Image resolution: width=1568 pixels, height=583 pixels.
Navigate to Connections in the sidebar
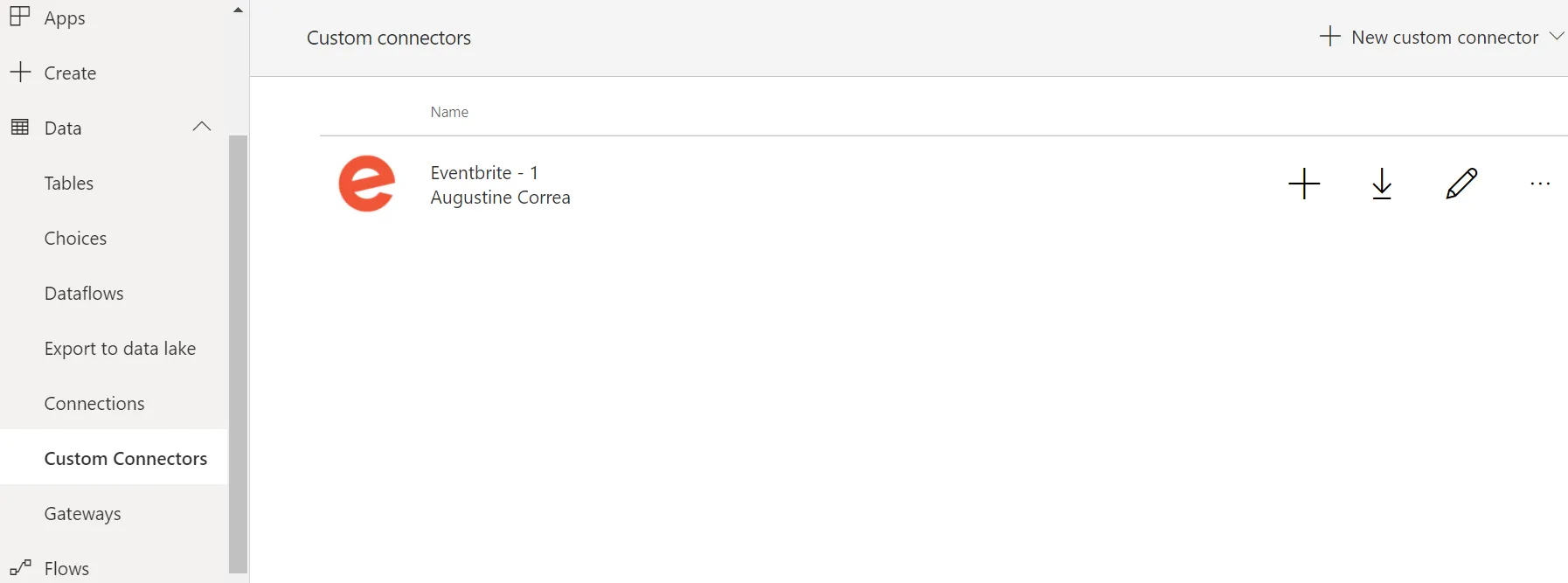[x=94, y=403]
